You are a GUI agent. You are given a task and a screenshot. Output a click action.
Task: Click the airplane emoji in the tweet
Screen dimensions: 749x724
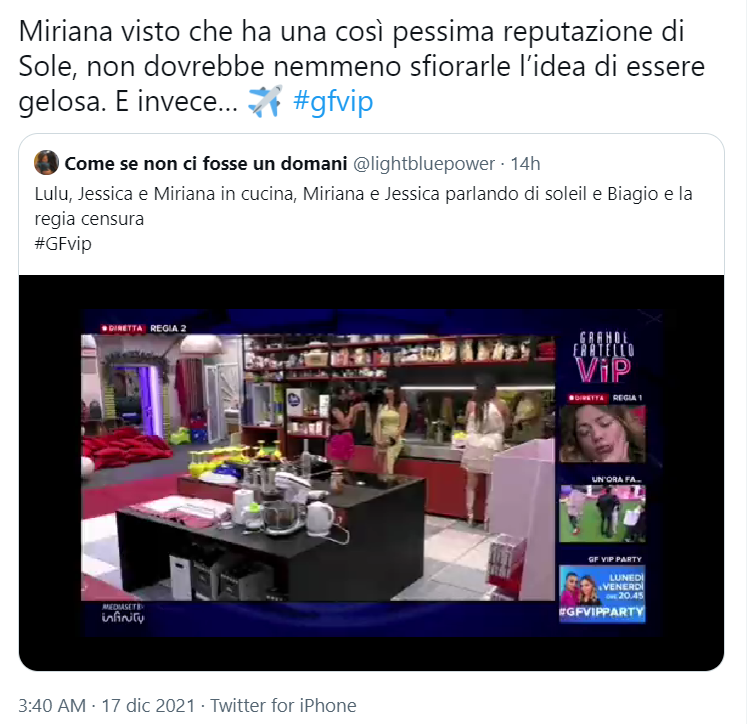click(x=265, y=101)
